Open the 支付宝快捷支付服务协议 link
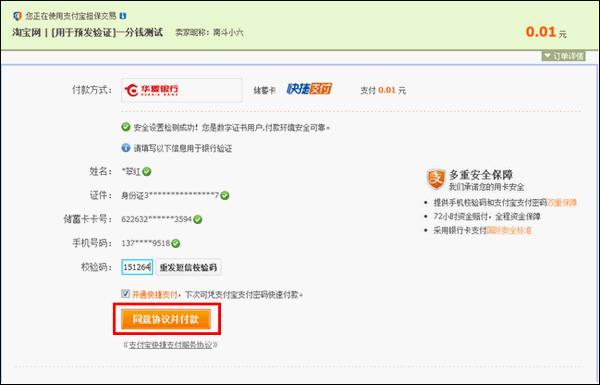The image size is (600, 385). pos(171,345)
